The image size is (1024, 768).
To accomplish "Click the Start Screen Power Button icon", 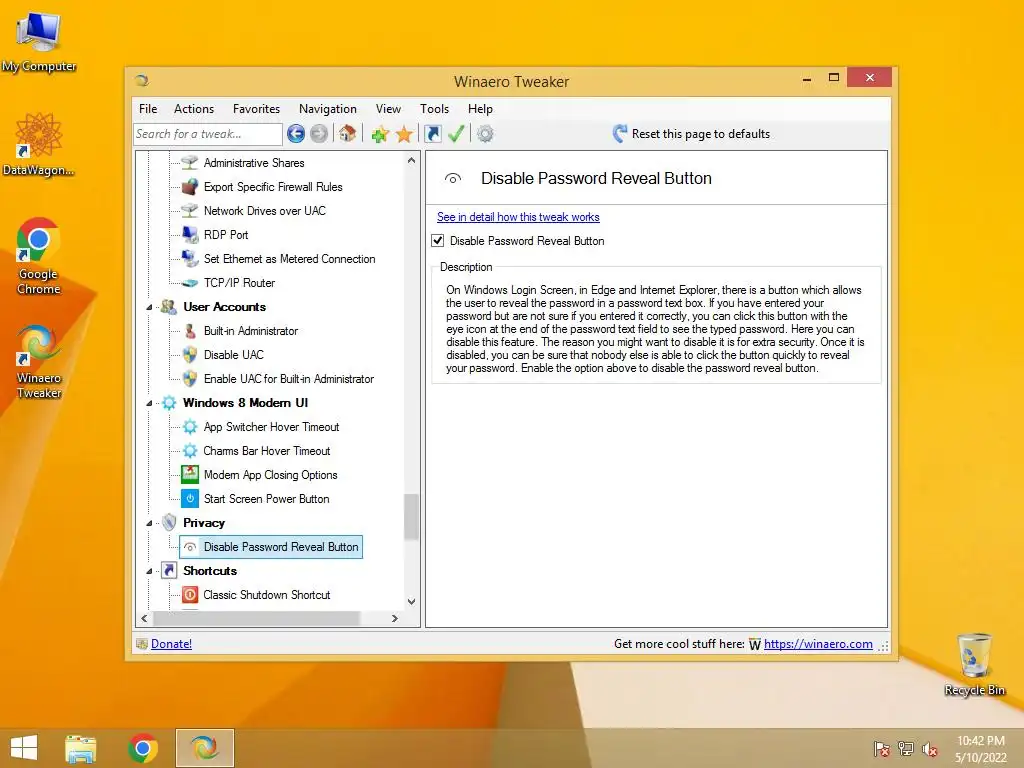I will click(190, 498).
